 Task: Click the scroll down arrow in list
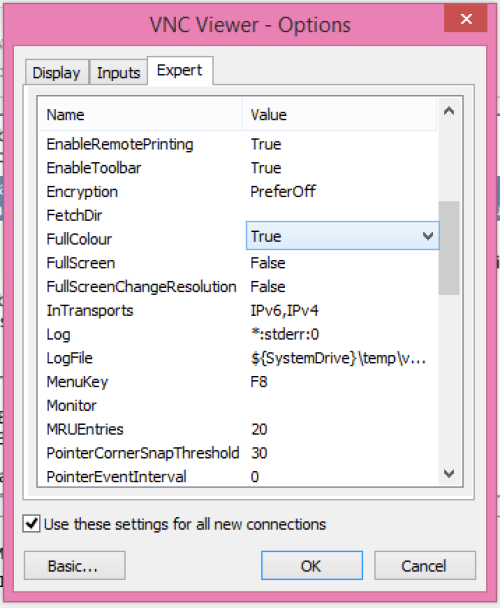tap(449, 473)
